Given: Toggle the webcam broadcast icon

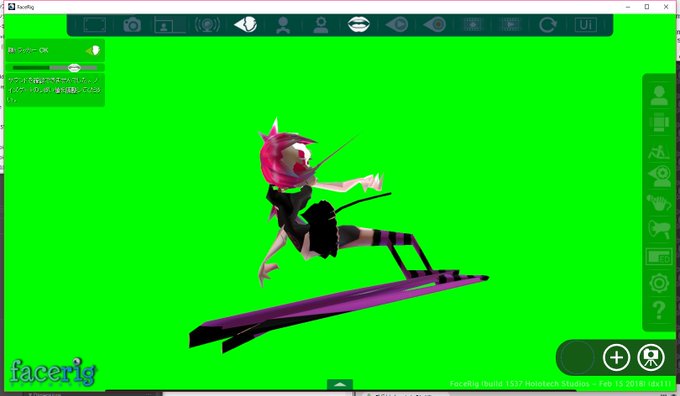Looking at the screenshot, I should tap(207, 25).
